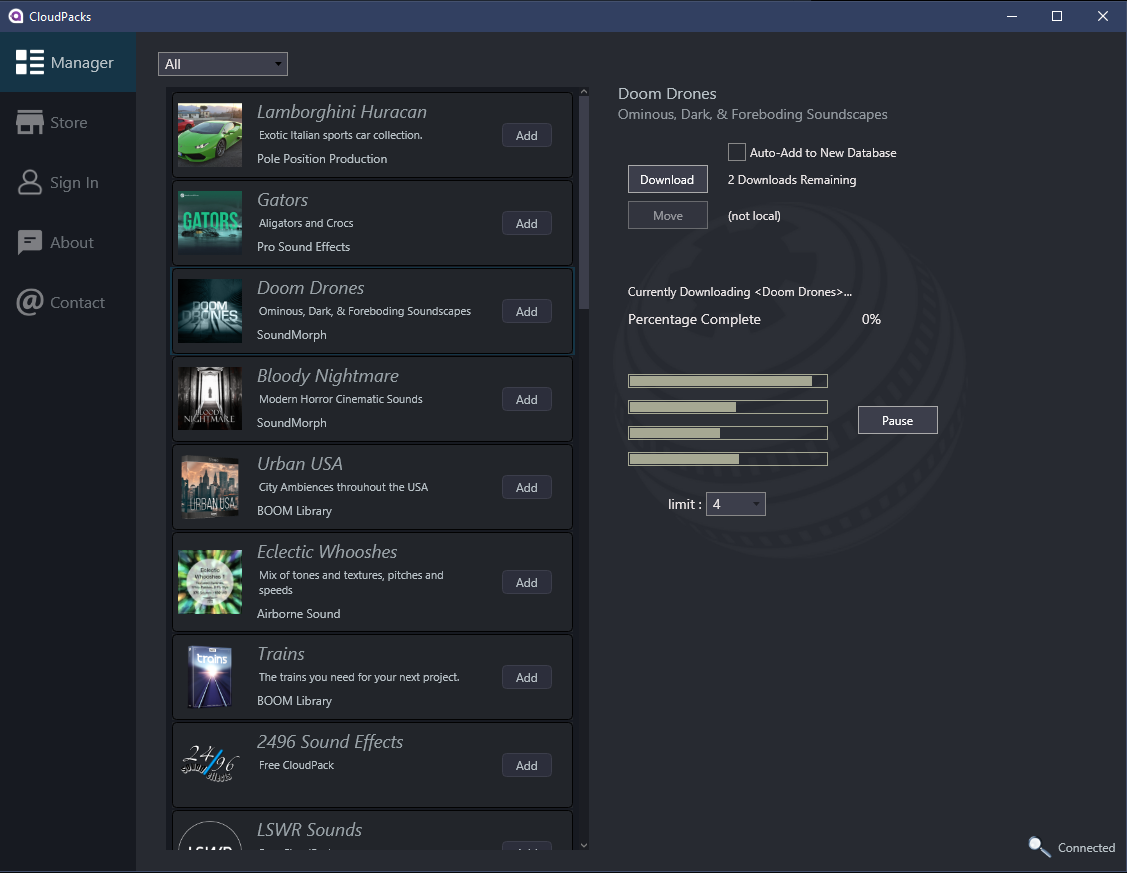Open the All category filter dropdown
This screenshot has width=1127, height=873.
coord(223,64)
